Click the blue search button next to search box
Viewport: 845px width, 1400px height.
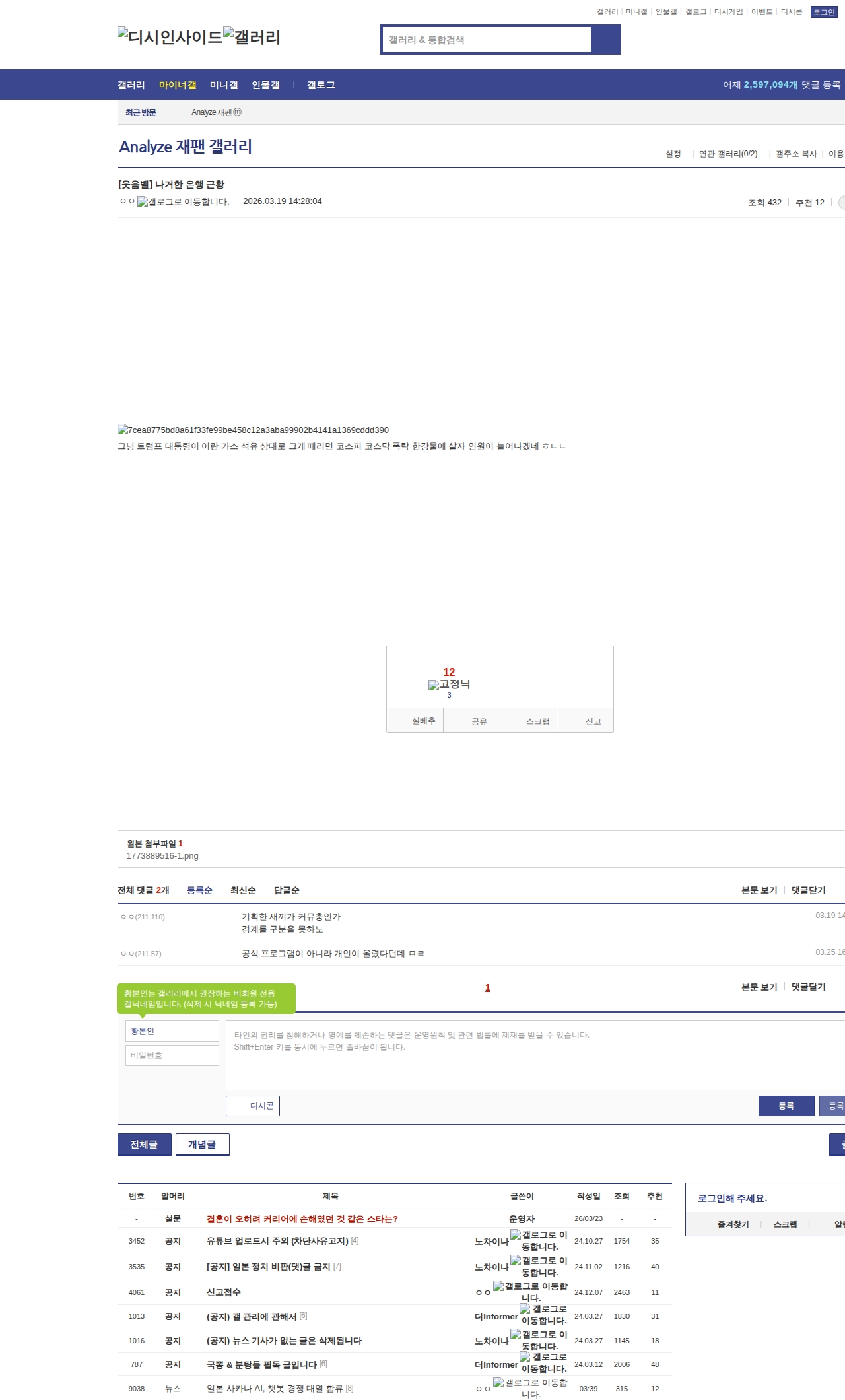pyautogui.click(x=605, y=40)
